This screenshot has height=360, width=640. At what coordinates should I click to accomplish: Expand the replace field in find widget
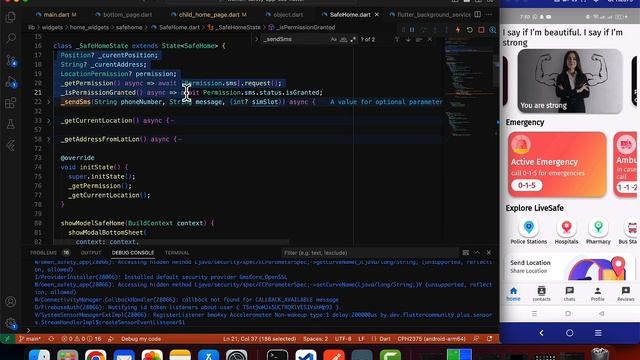(x=257, y=40)
